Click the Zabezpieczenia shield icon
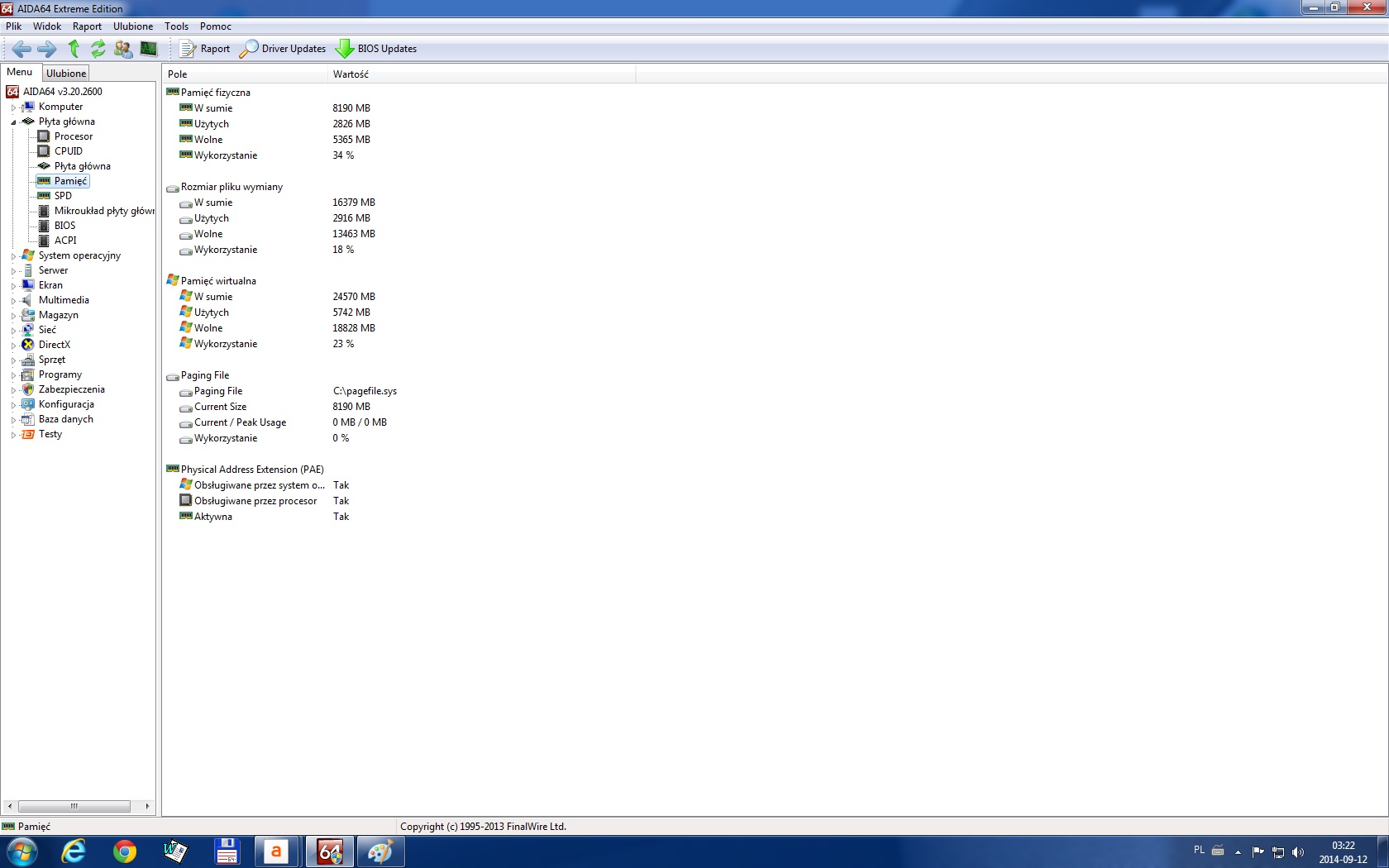The height and width of the screenshot is (868, 1389). pyautogui.click(x=28, y=389)
